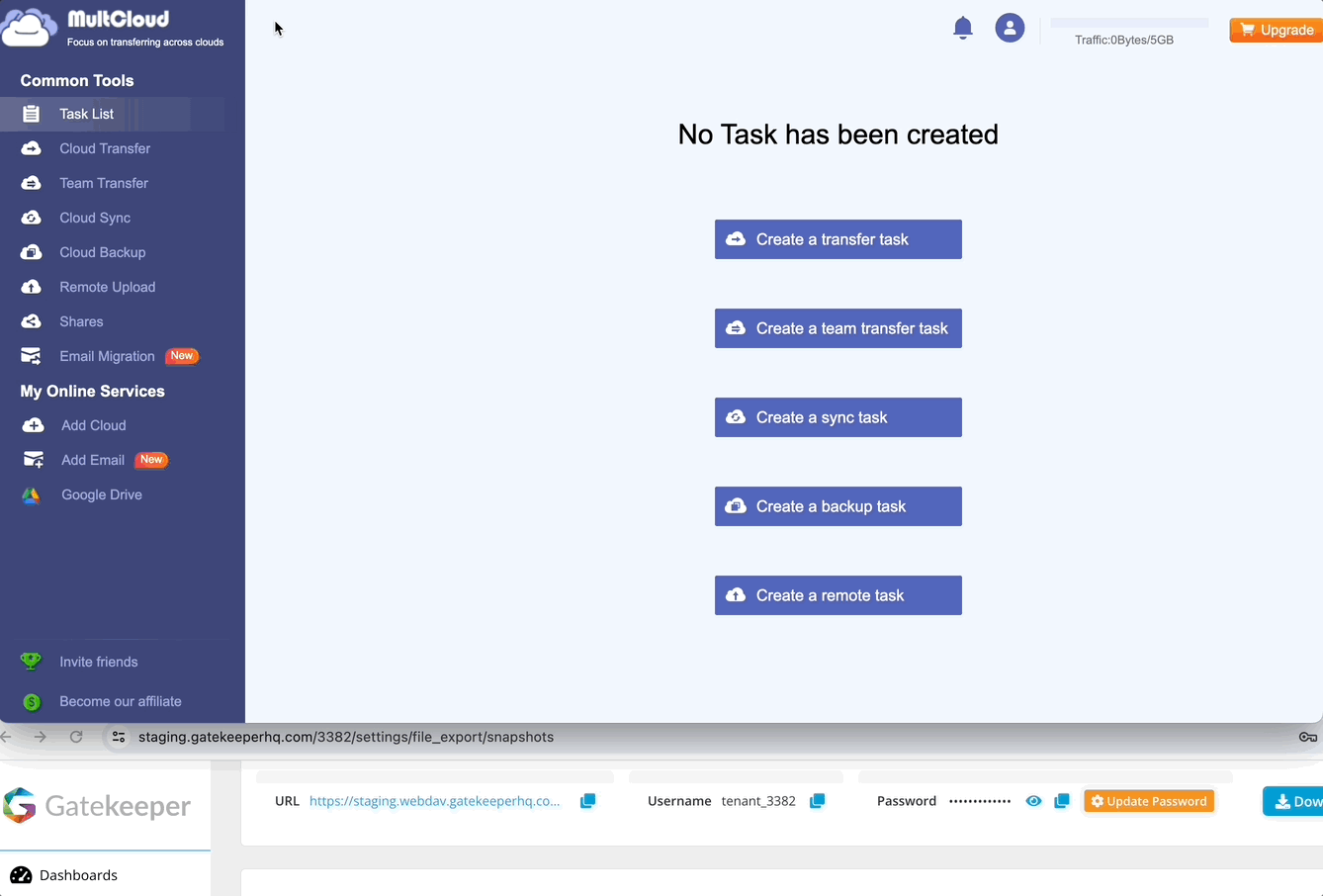Reload the page in browser toolbar
Screen dimensions: 1323x896
(x=76, y=737)
